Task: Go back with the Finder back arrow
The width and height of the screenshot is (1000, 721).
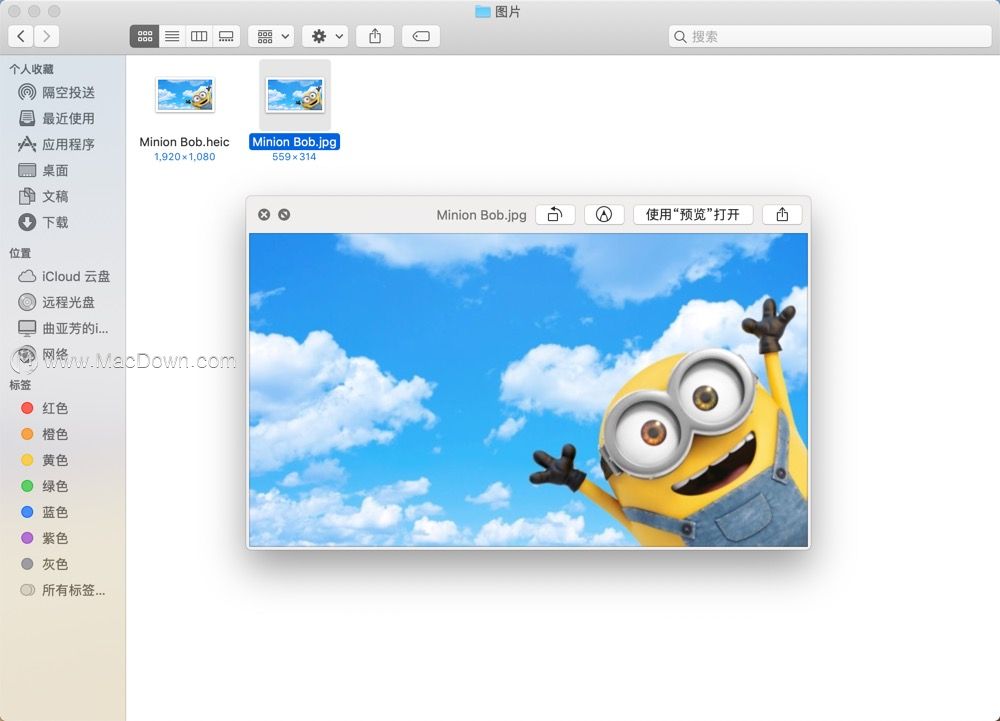Action: [21, 36]
